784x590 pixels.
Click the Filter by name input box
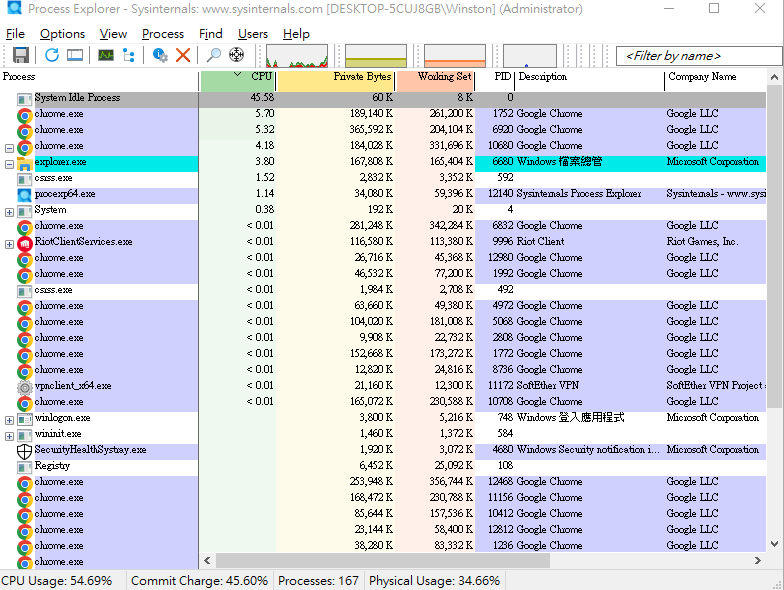point(699,56)
